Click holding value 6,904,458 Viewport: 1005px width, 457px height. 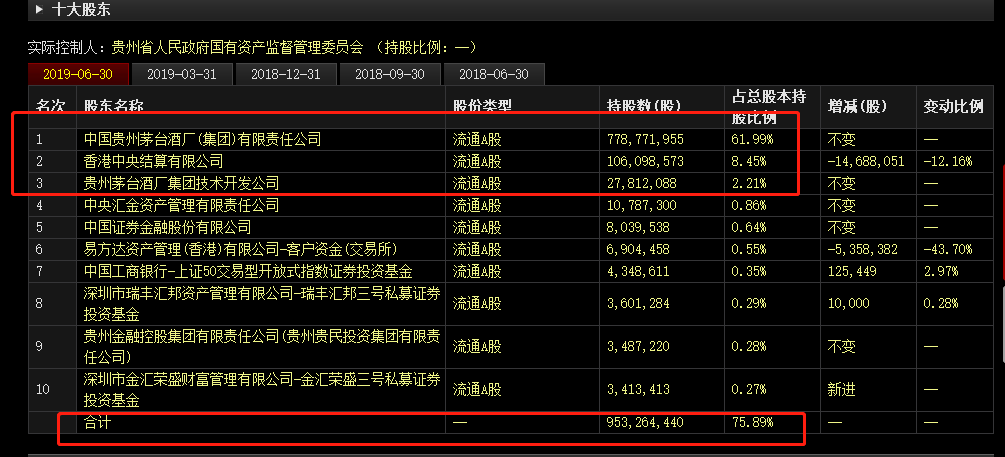point(638,249)
